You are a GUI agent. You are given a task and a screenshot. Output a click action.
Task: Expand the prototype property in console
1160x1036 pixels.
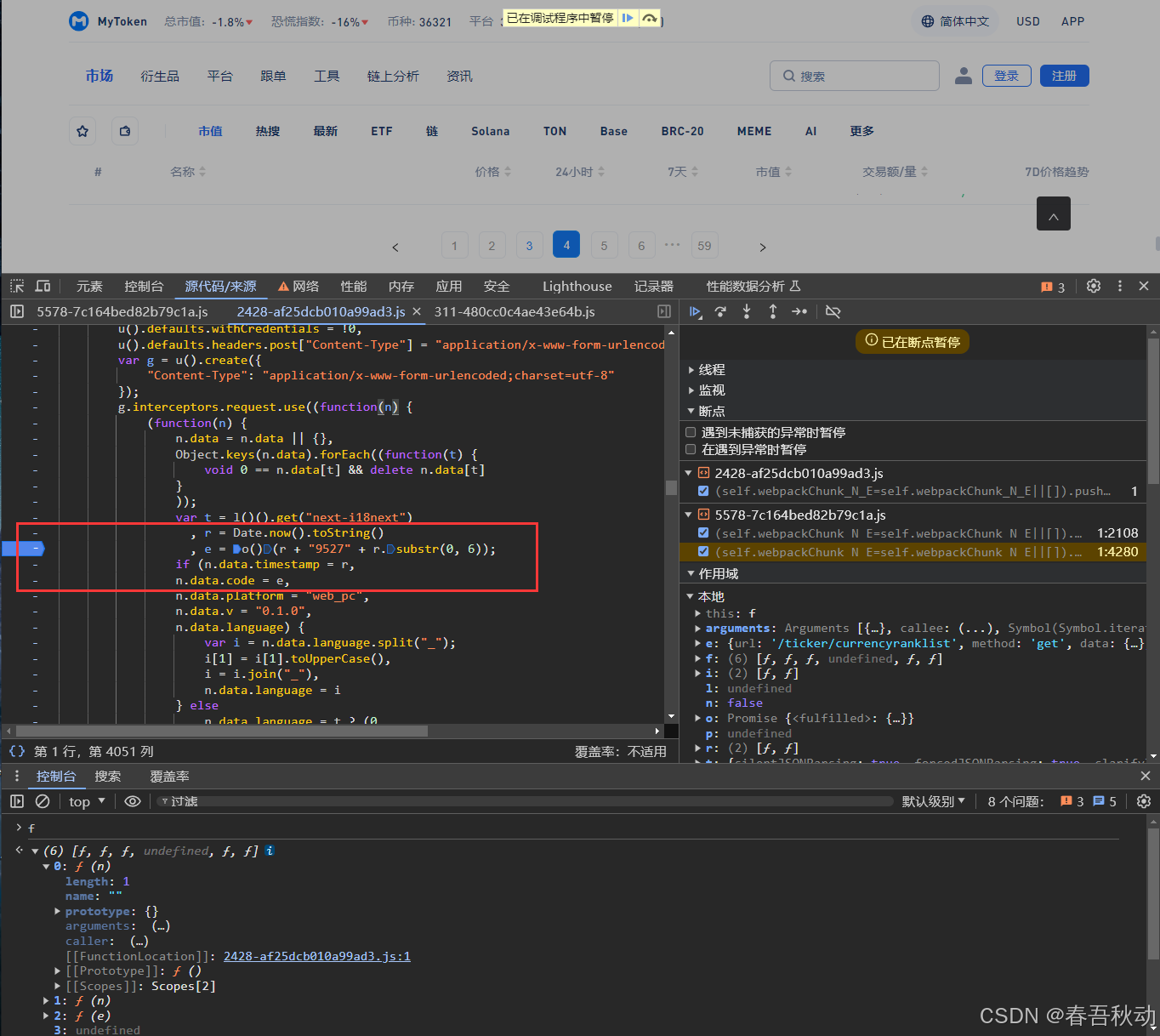tap(58, 911)
